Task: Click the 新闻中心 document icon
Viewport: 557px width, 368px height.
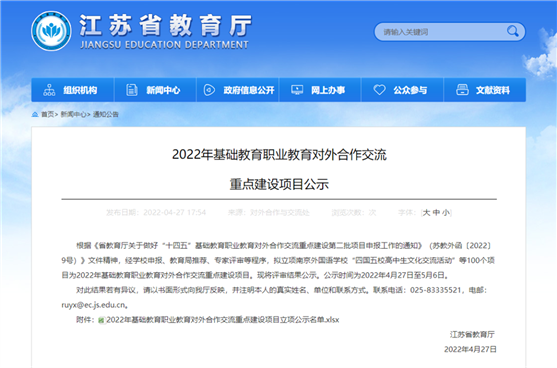Action: pos(132,90)
